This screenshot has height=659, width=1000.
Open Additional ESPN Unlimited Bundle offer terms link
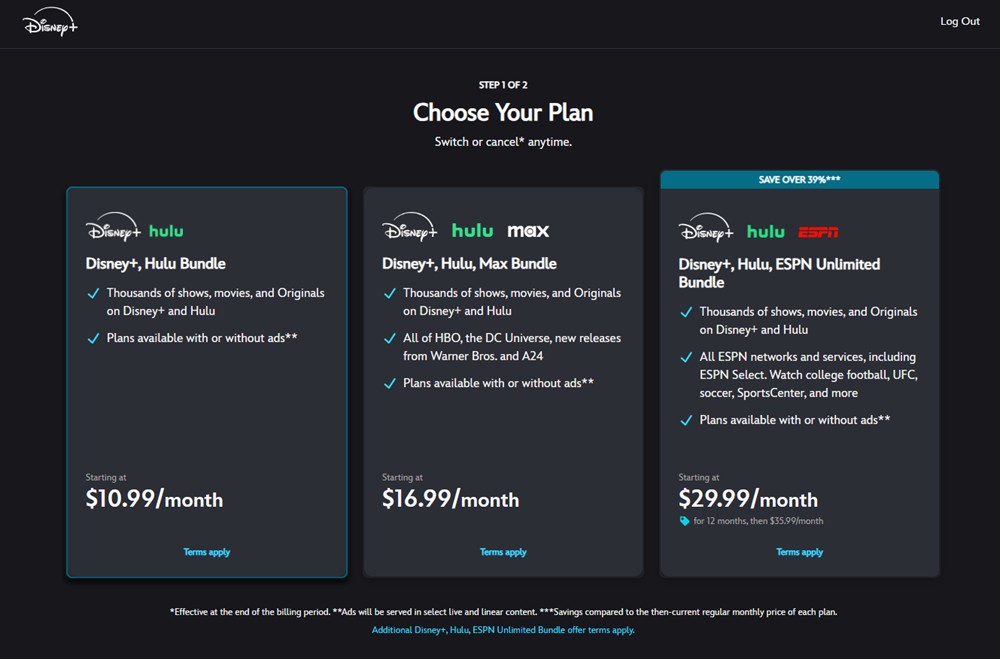coord(503,630)
